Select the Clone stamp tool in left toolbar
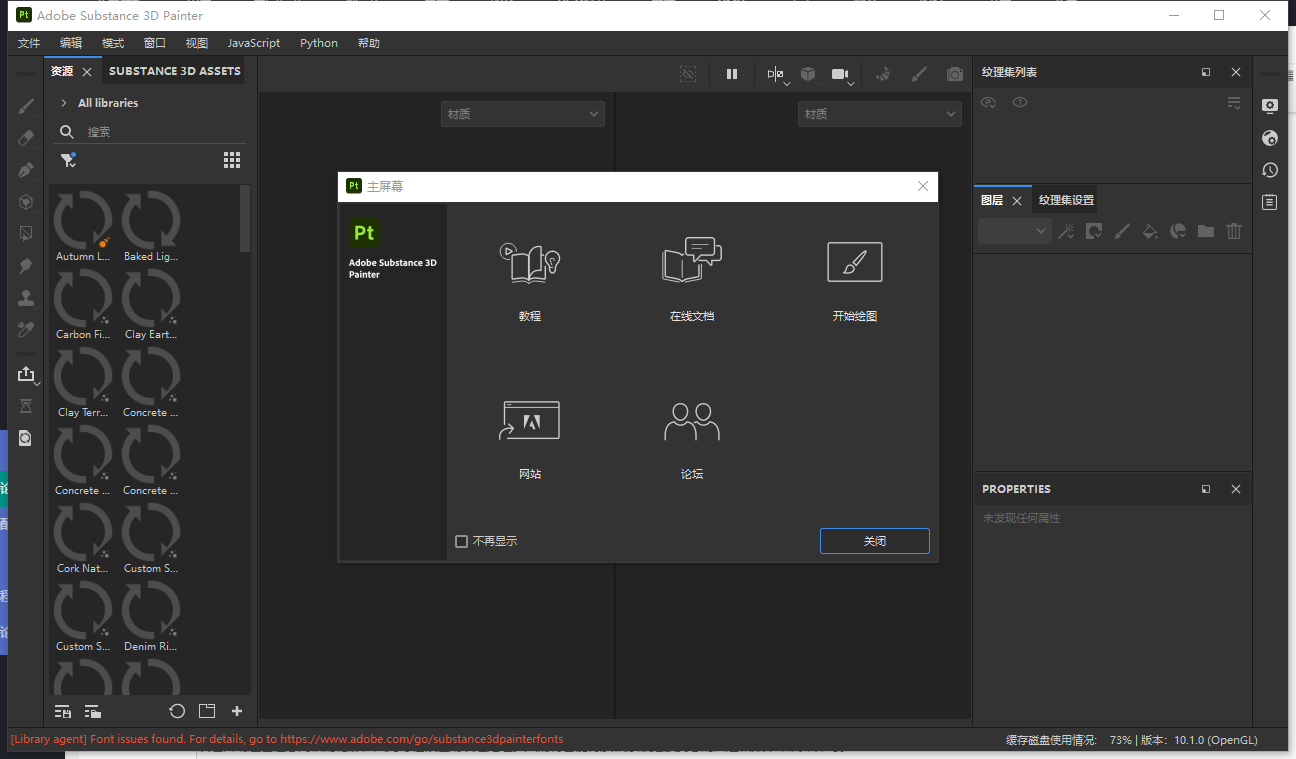The image size is (1296, 759). point(26,298)
